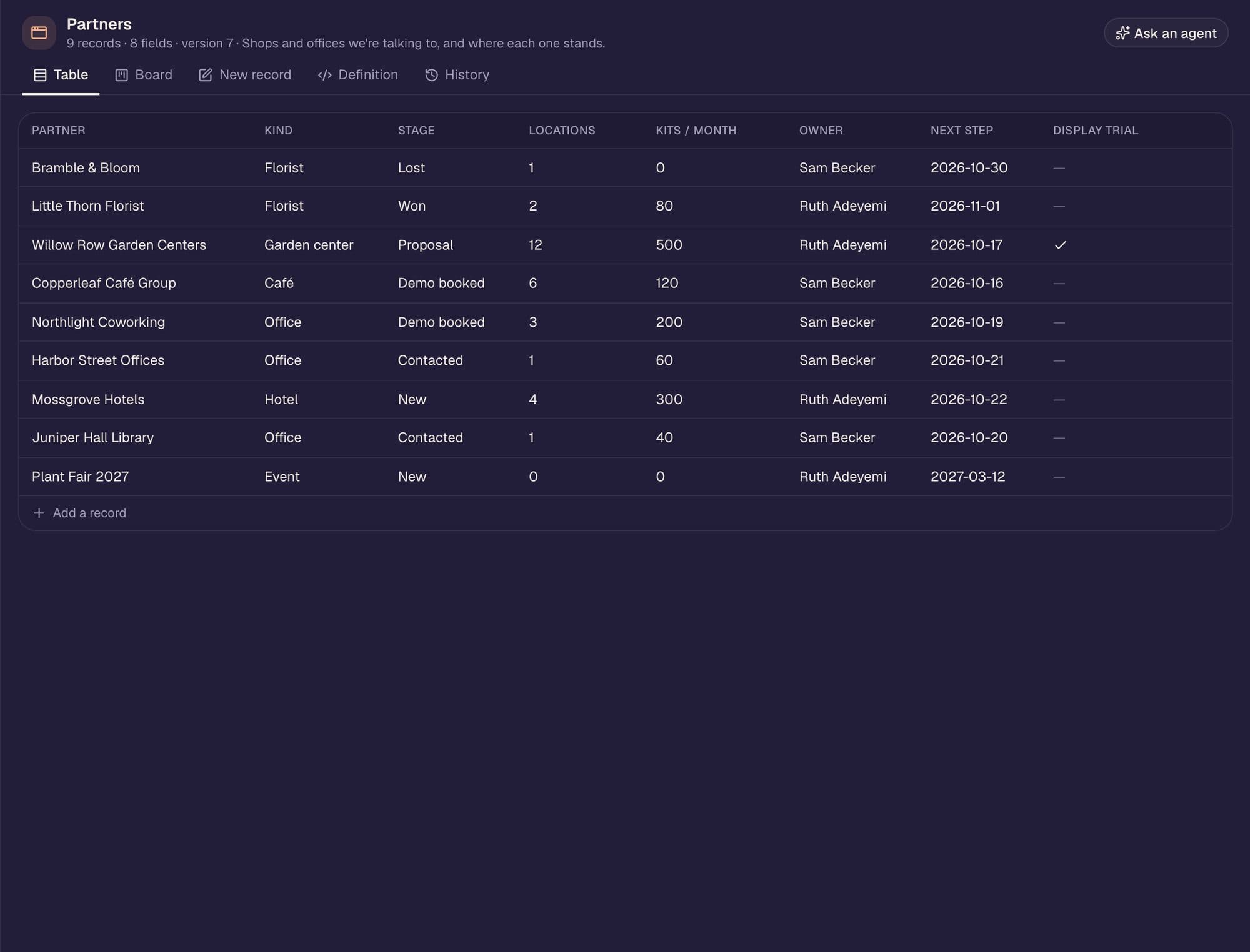Image resolution: width=1250 pixels, height=952 pixels.
Task: Click the Partners app icon in header
Action: (x=39, y=33)
